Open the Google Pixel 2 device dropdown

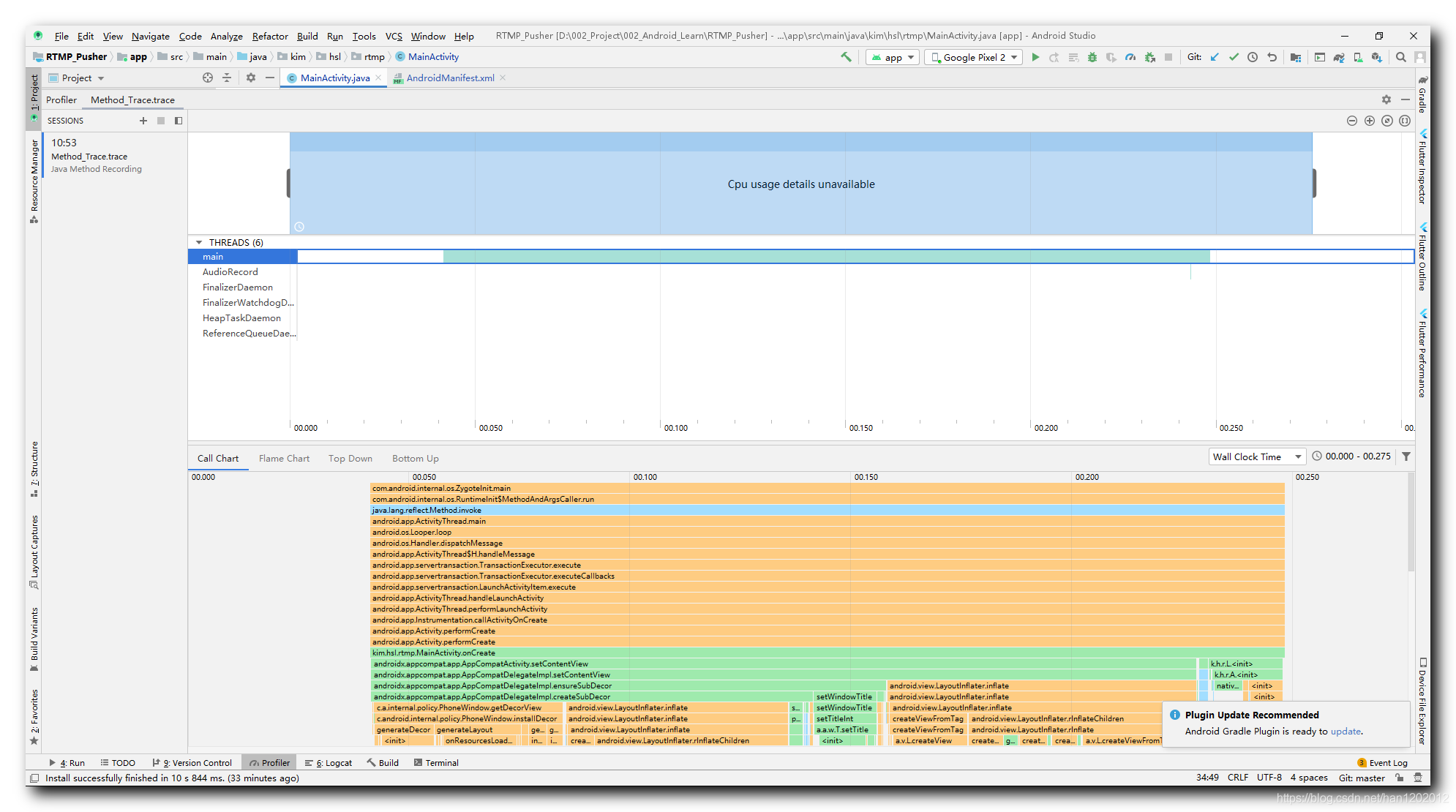[x=974, y=57]
